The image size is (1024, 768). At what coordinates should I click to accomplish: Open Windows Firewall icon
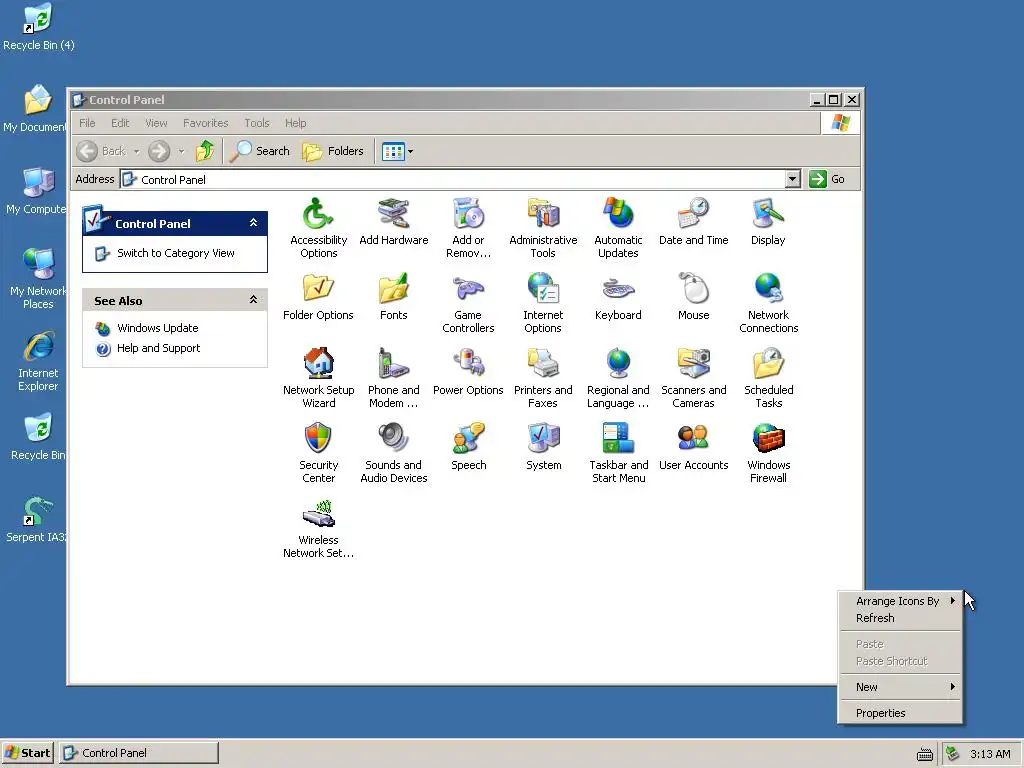(768, 453)
